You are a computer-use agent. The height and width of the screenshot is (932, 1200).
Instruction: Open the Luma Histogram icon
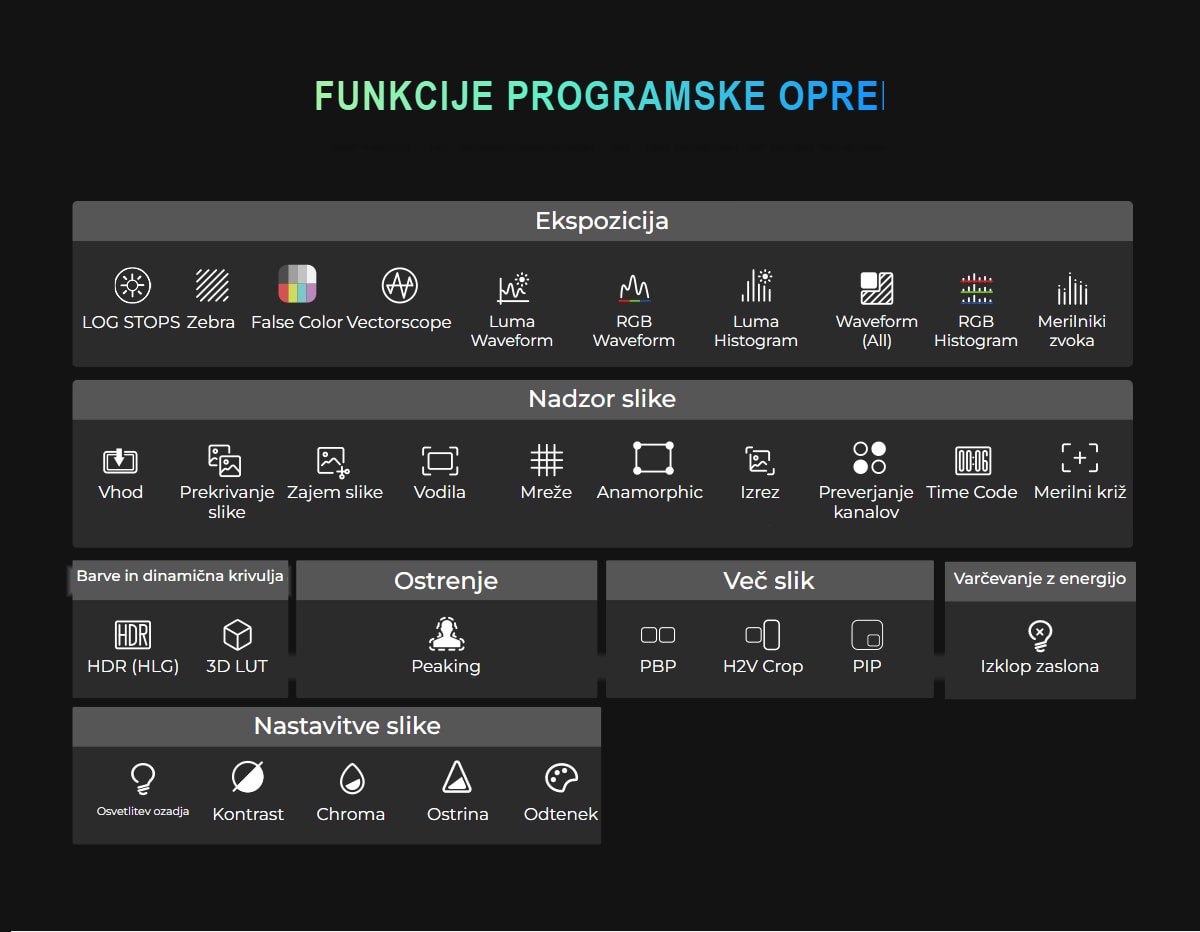click(756, 286)
